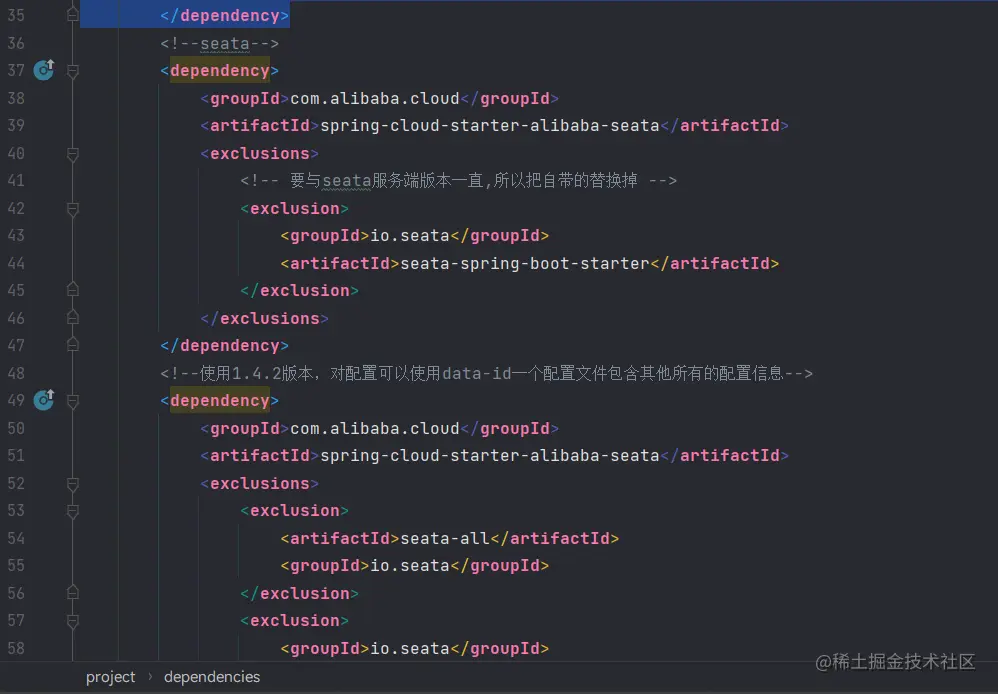Click the 1.4.2 version comment on line 48
The width and height of the screenshot is (998, 694).
486,373
